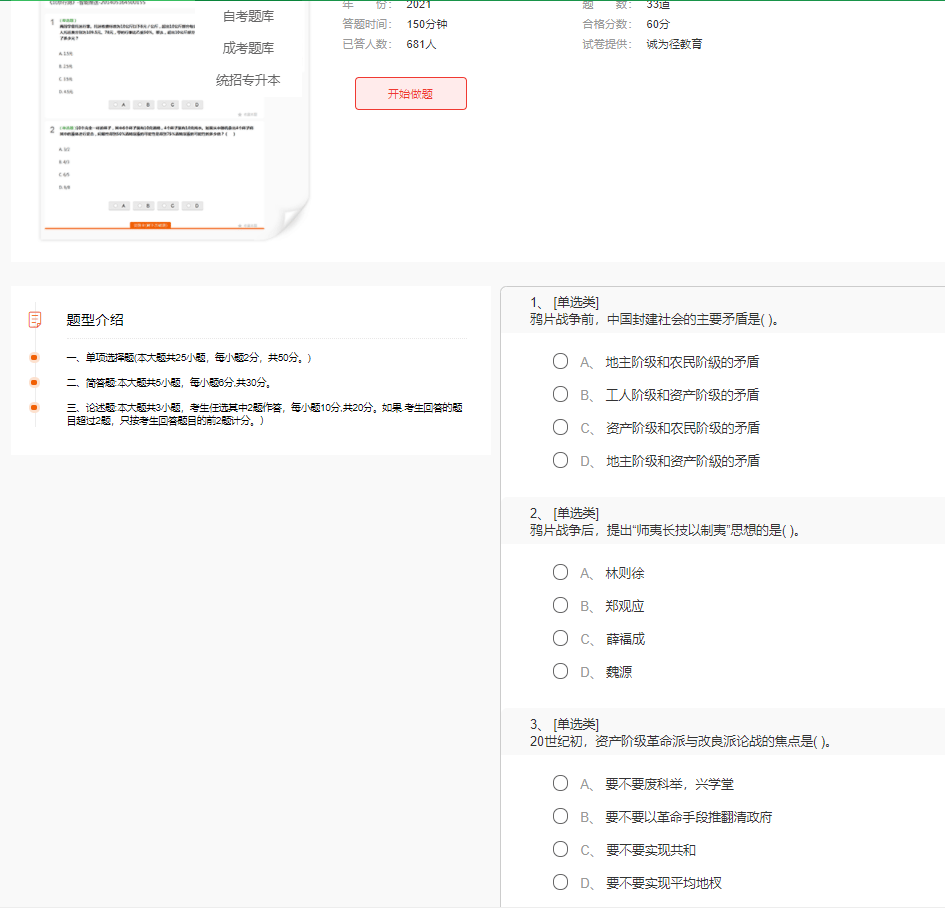Click the 开始做题 button
Viewport: 945px width, 914px height.
(410, 93)
